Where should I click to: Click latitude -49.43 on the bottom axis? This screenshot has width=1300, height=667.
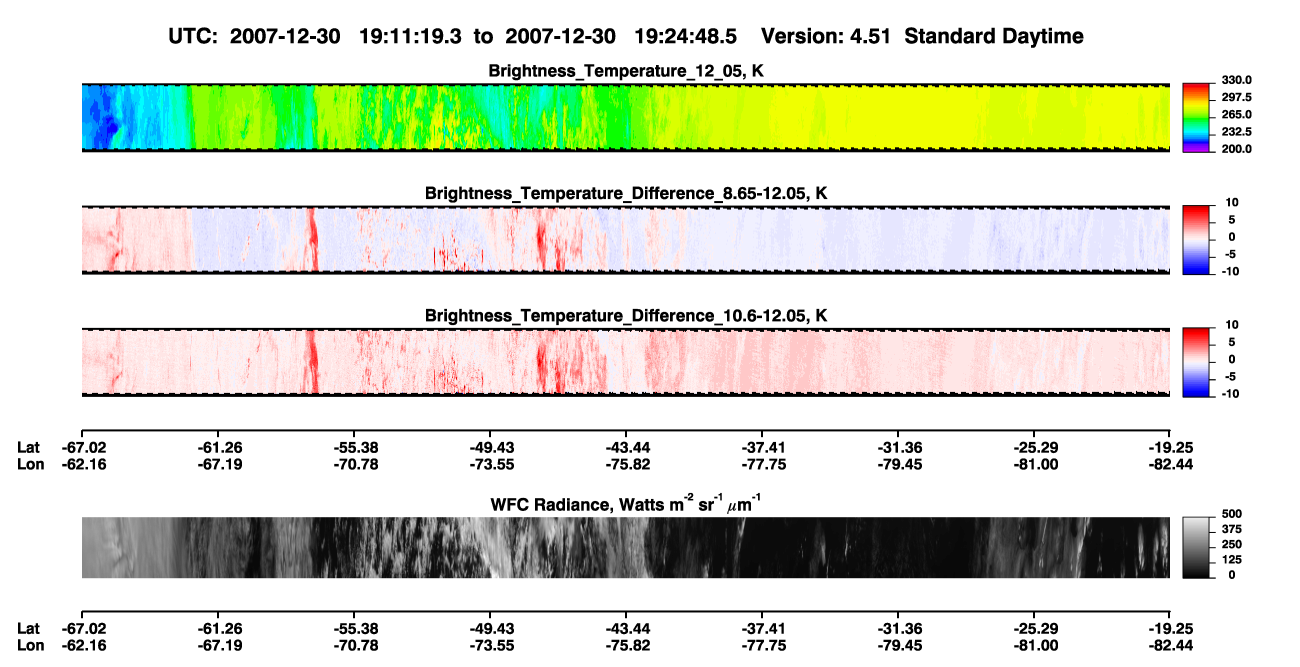tap(490, 628)
